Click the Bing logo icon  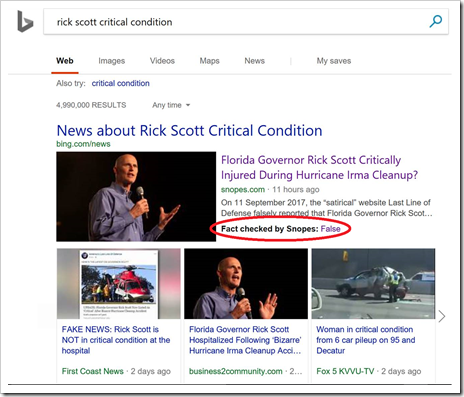(x=25, y=22)
